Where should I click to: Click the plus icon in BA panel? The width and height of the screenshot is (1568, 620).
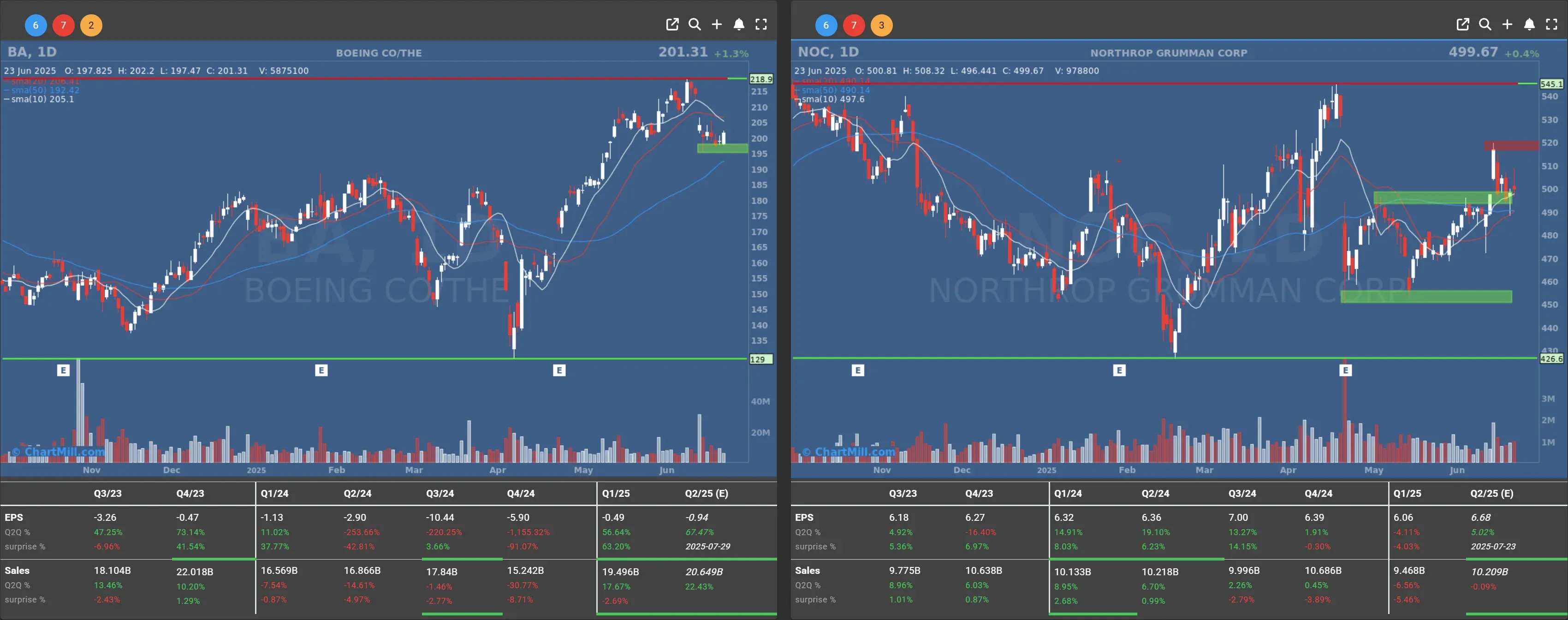click(716, 24)
